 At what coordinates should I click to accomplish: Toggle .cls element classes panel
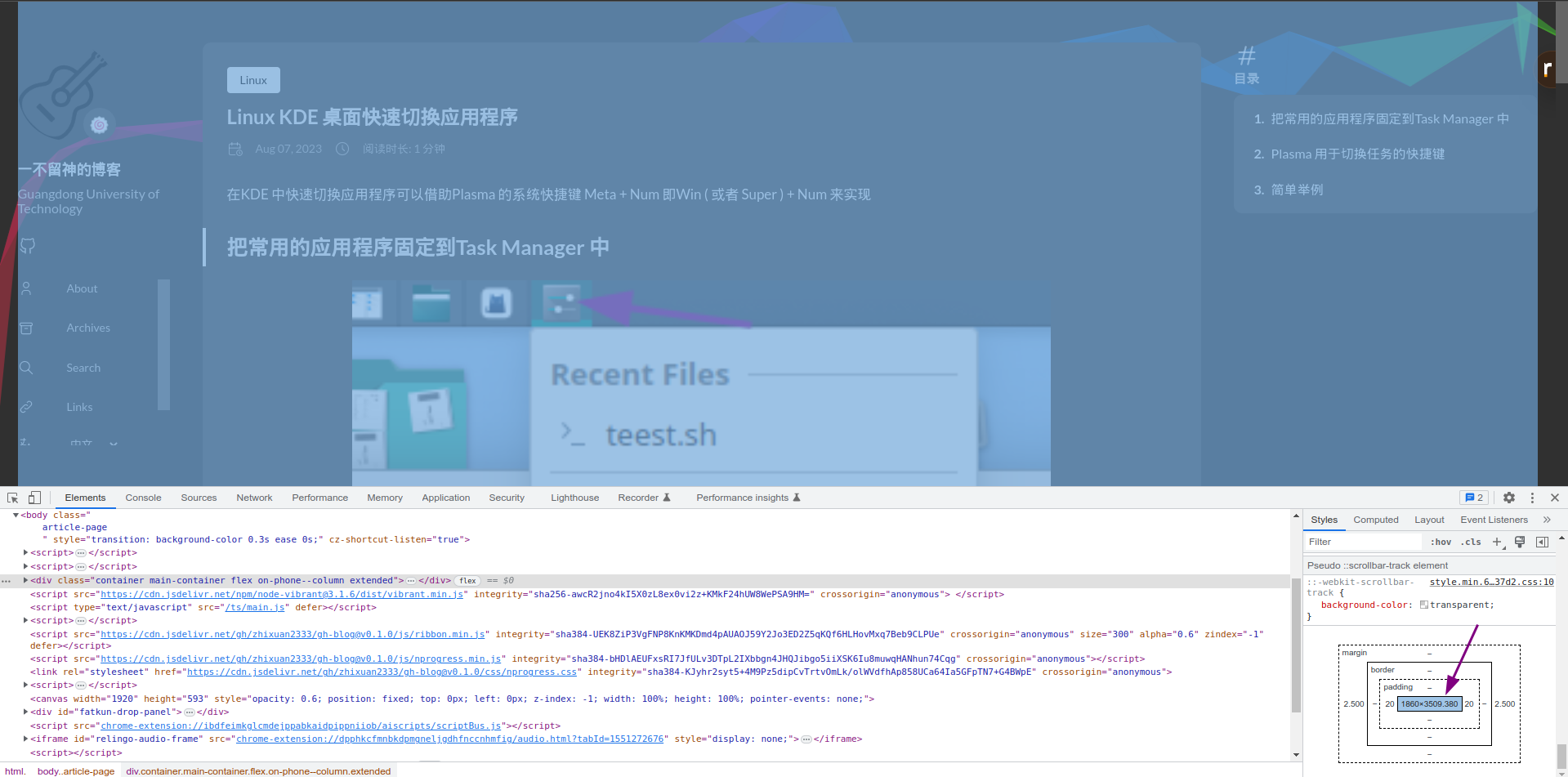pos(1471,542)
